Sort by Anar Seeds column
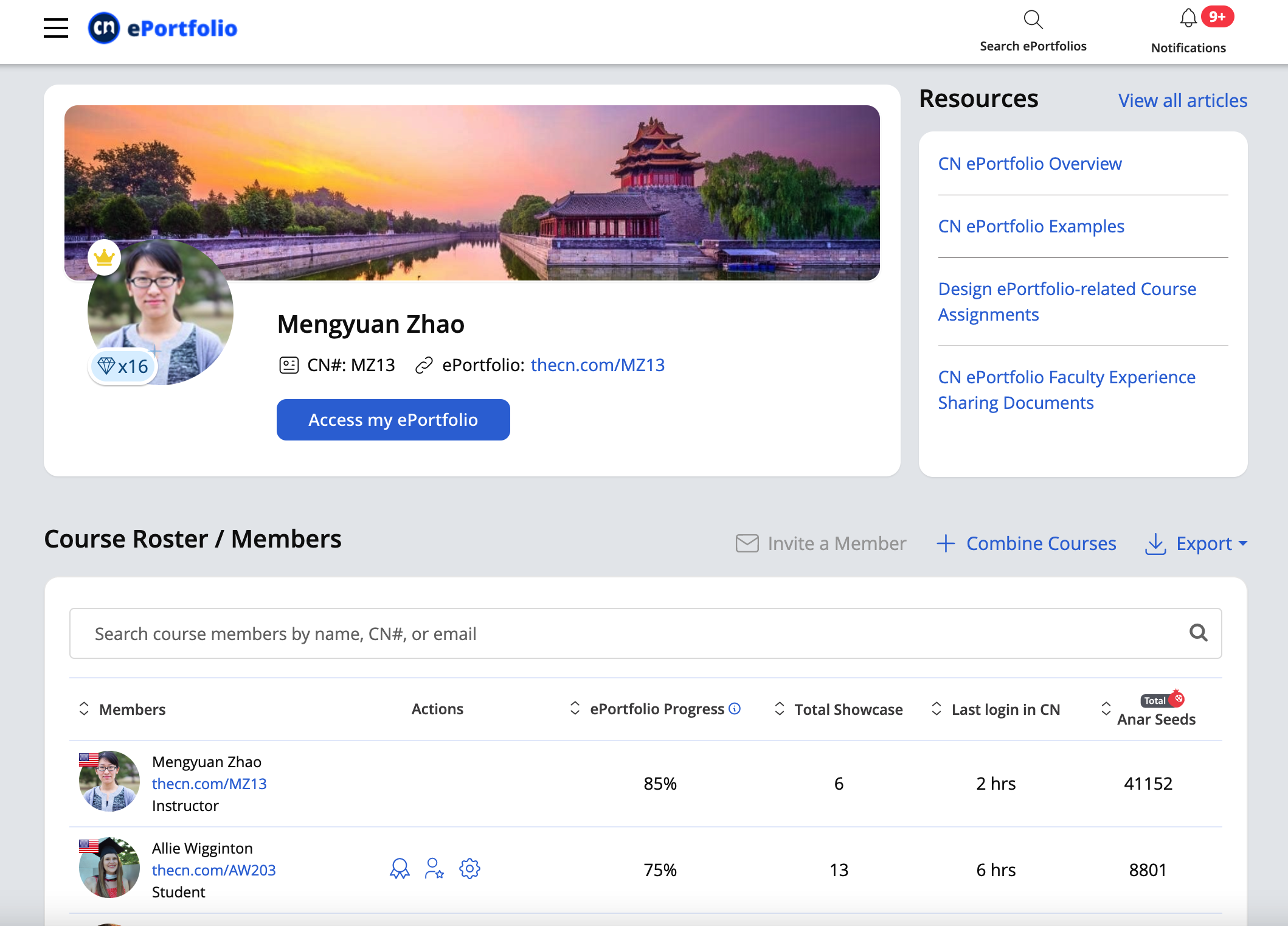 1106,709
